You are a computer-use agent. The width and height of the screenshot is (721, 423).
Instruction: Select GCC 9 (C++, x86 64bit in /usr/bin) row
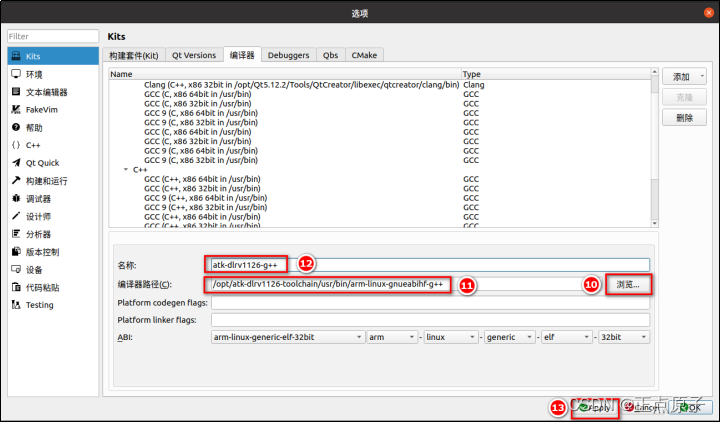click(380, 198)
